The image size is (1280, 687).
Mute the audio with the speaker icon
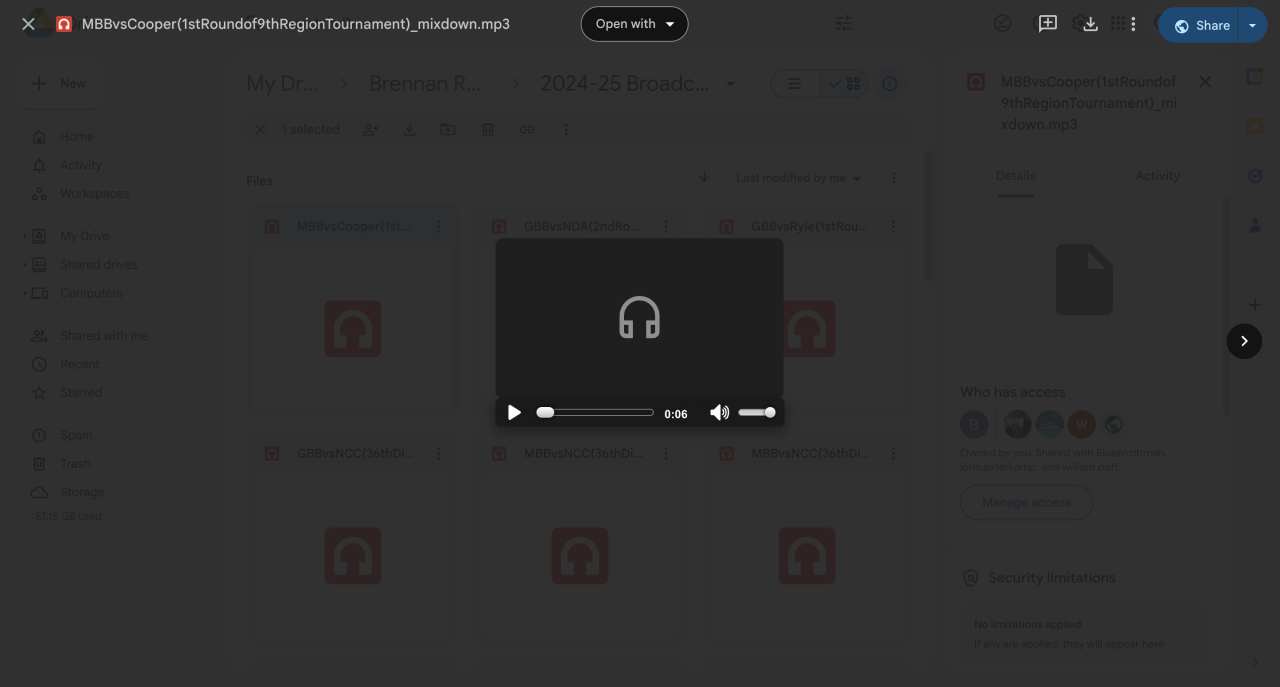tap(719, 412)
